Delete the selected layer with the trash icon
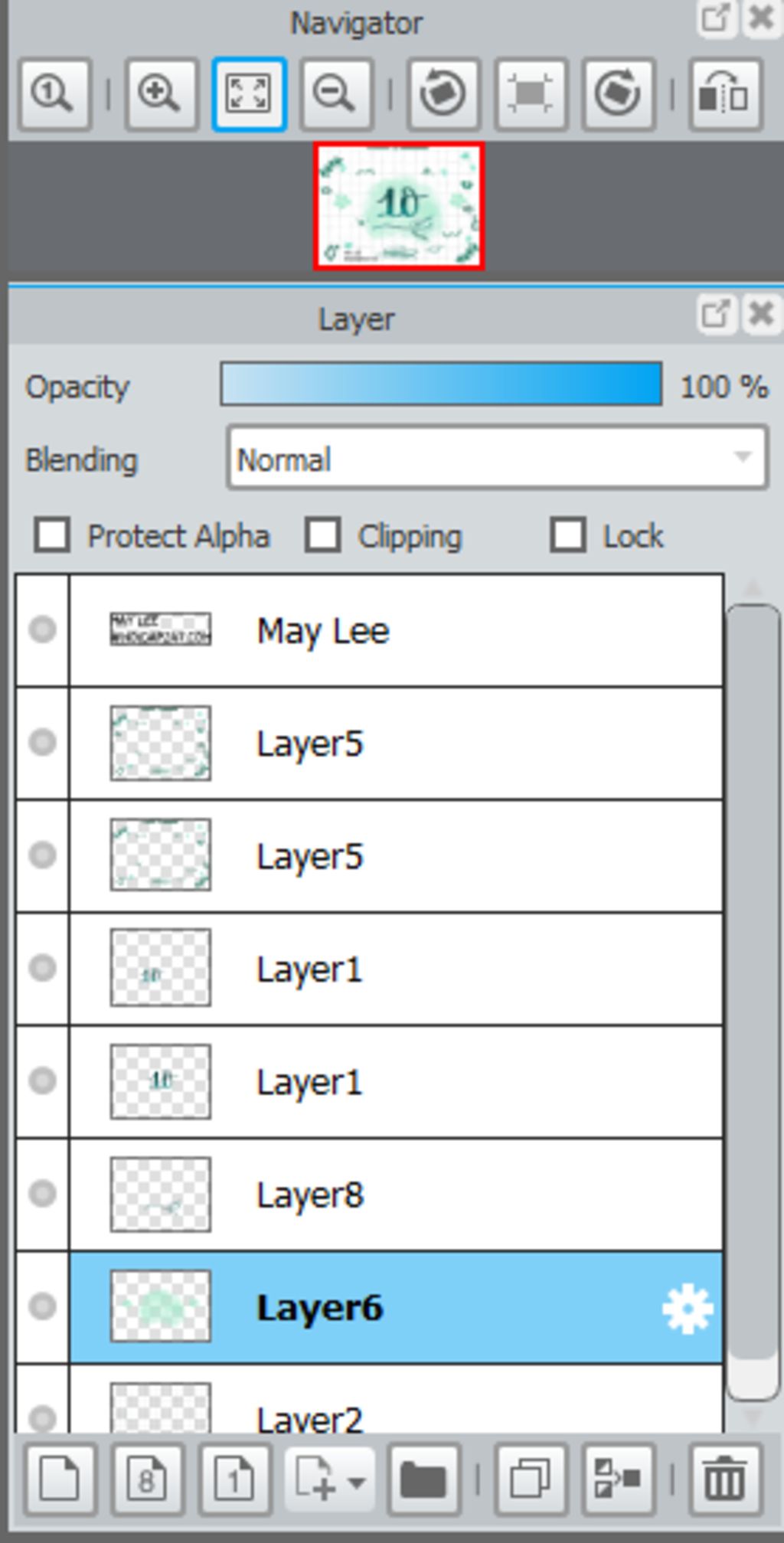784x1543 pixels. [x=725, y=1479]
